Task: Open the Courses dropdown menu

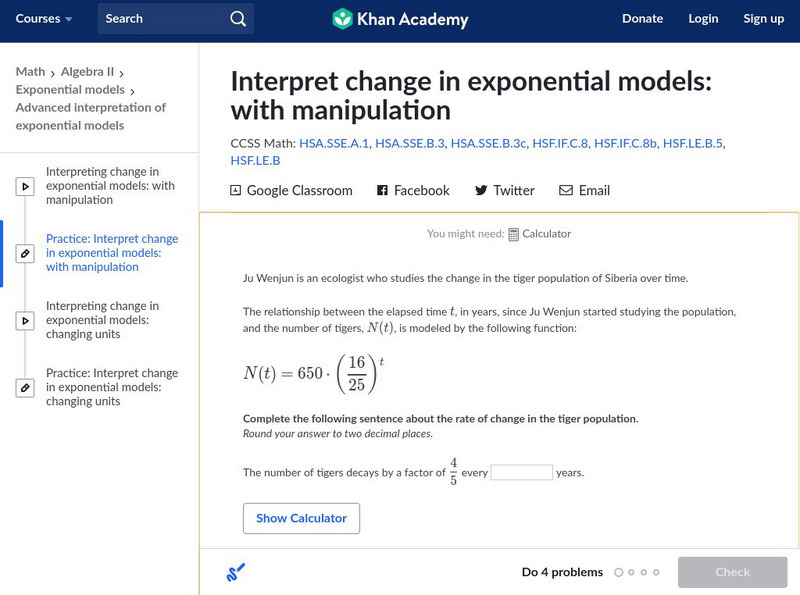Action: (x=44, y=19)
